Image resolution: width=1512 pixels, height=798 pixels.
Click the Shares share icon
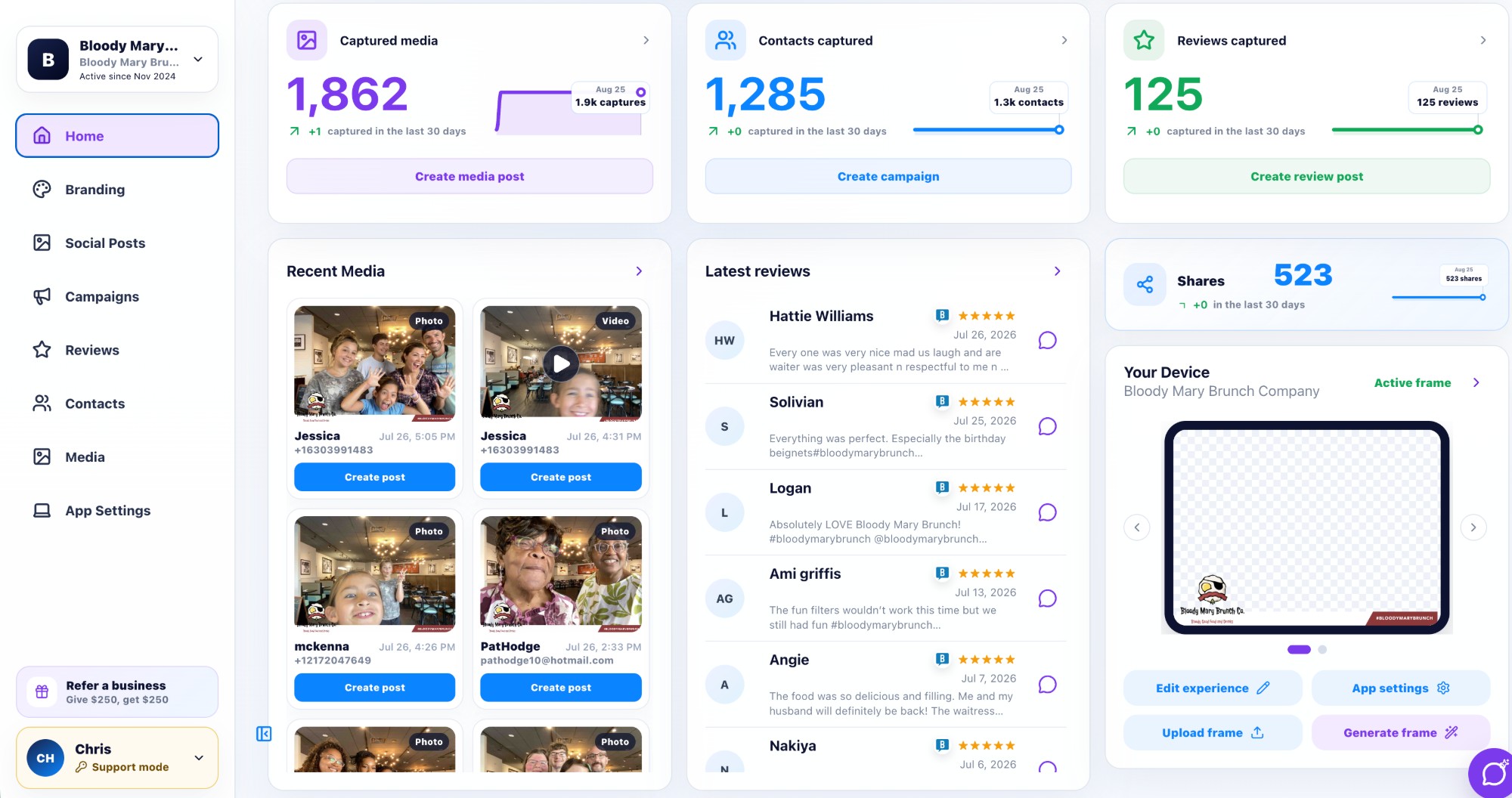click(1145, 285)
